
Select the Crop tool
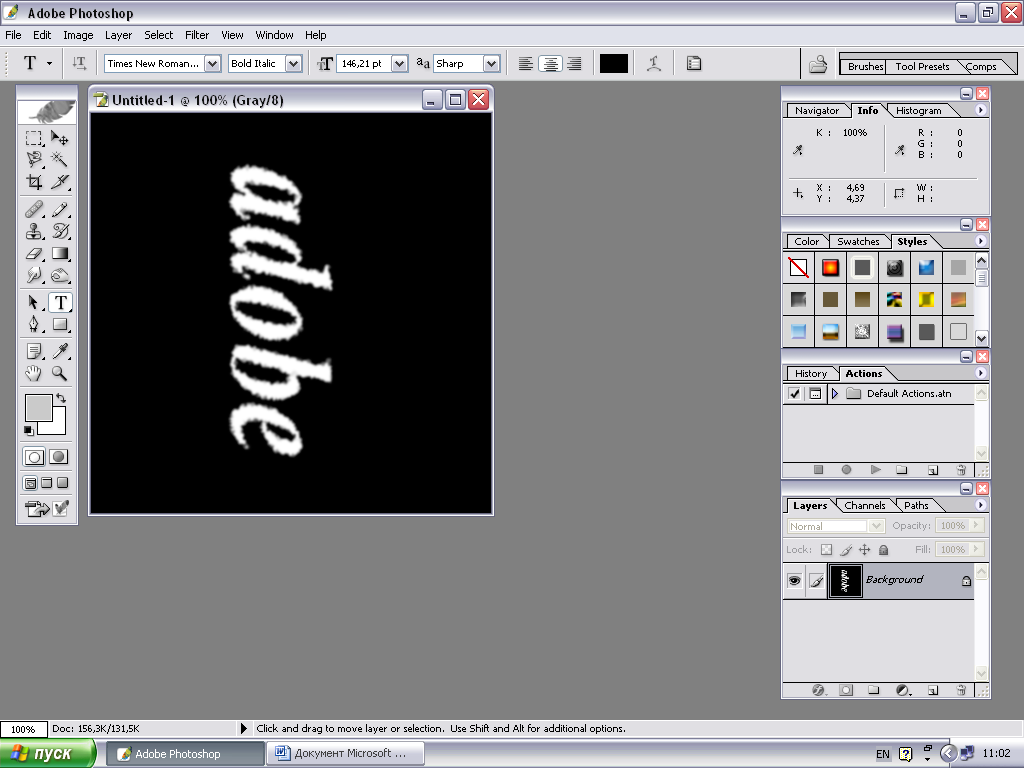point(34,182)
